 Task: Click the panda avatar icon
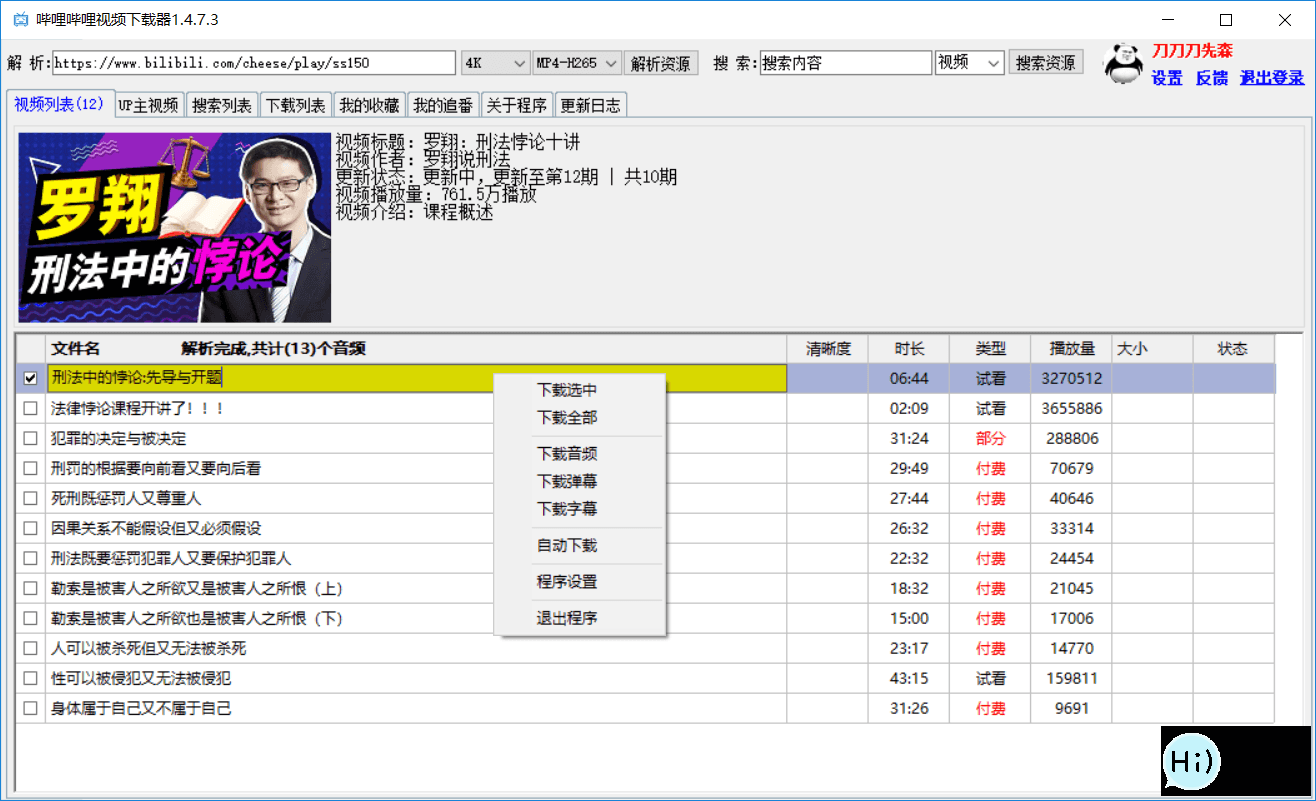click(1123, 64)
